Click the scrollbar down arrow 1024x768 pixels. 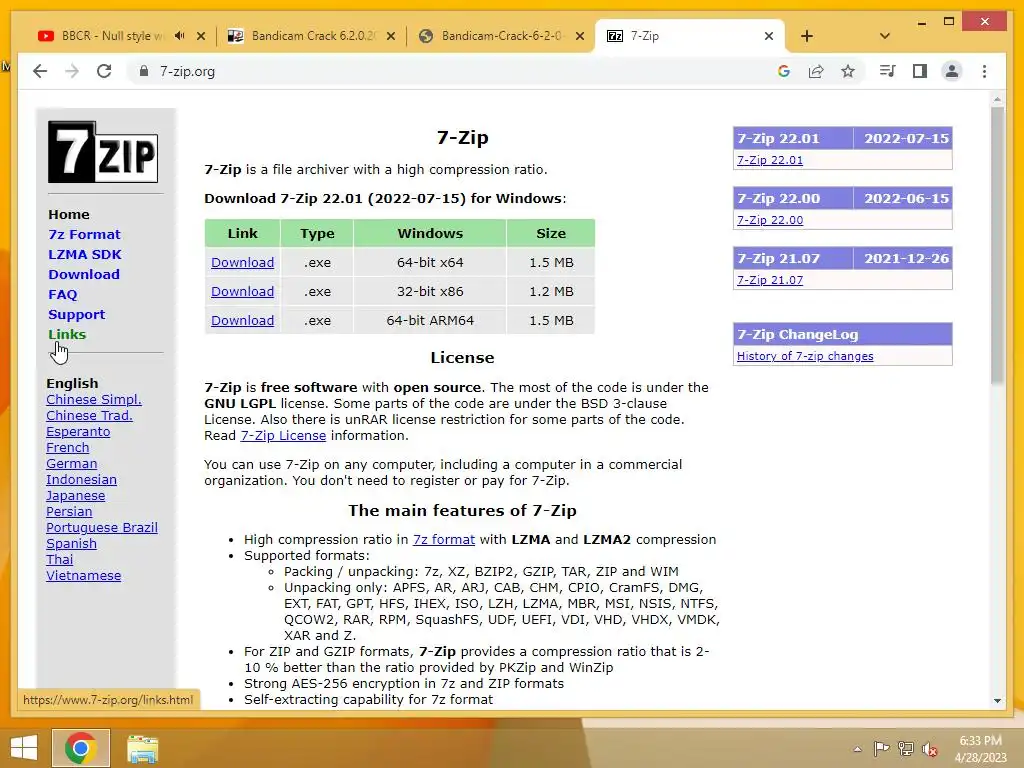(x=997, y=700)
